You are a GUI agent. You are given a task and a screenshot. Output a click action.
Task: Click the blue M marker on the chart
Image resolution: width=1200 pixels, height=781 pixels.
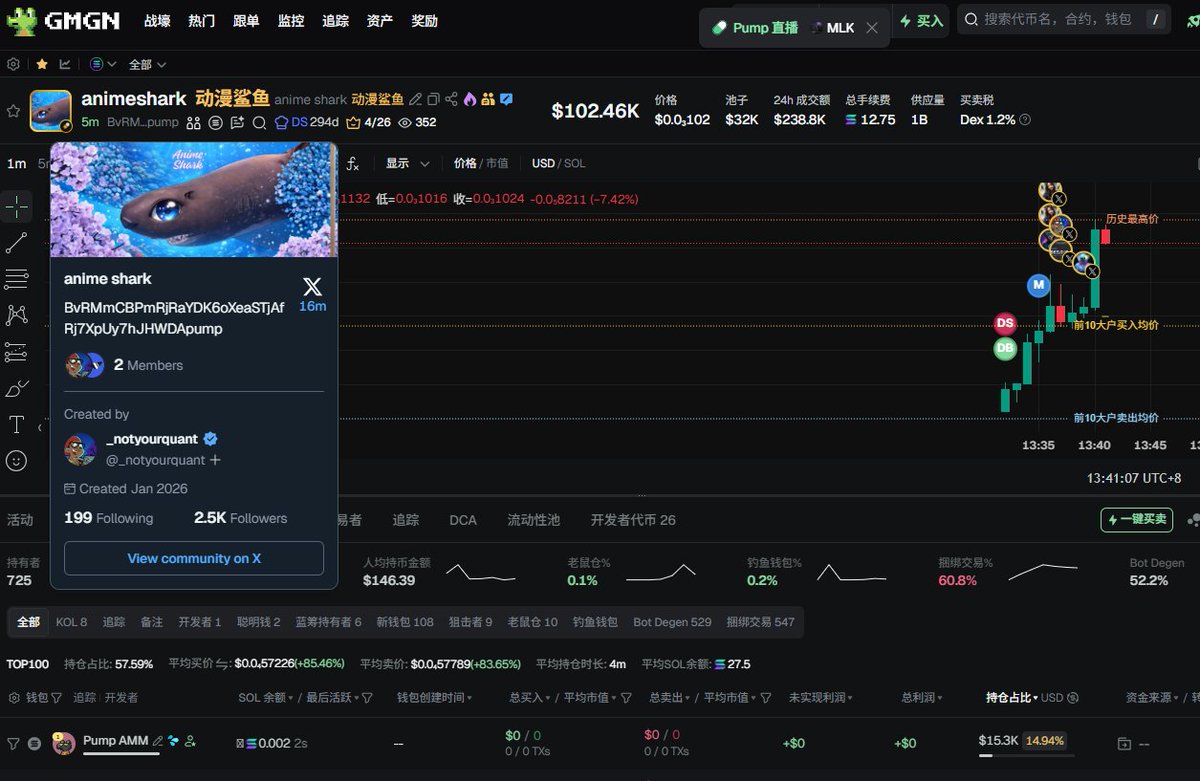pos(1039,285)
